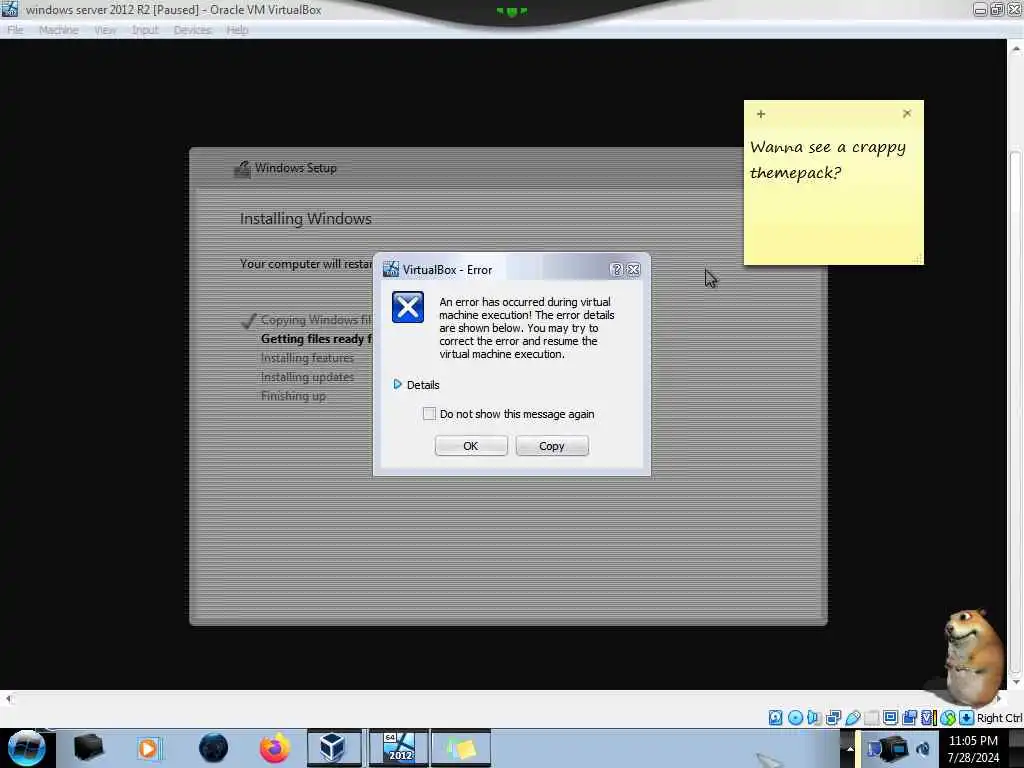This screenshot has height=768, width=1024.
Task: Open the Input menu
Action: [145, 30]
